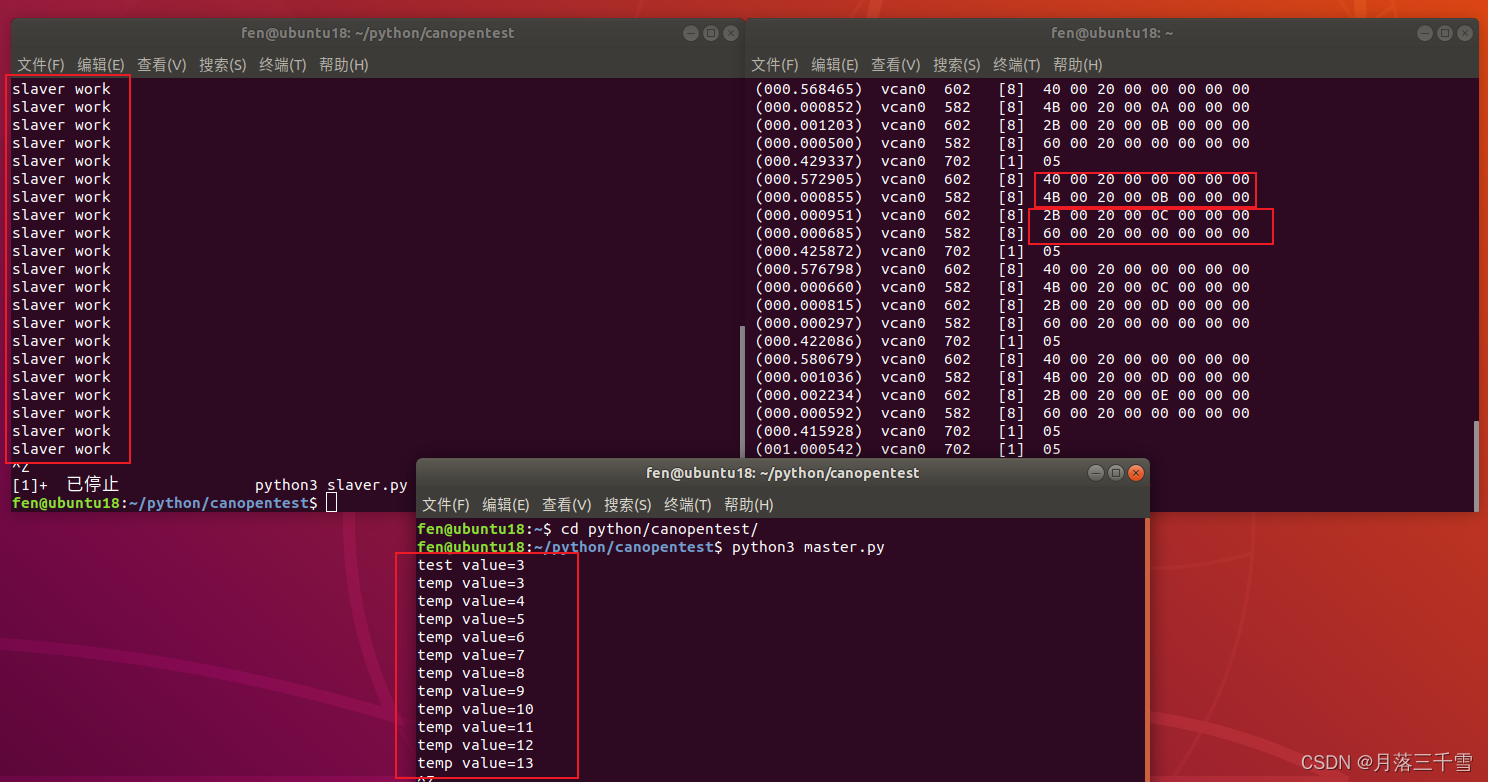Open the 帮助(H) menu in the vcan0 terminal
The image size is (1488, 782).
pyautogui.click(x=1077, y=64)
